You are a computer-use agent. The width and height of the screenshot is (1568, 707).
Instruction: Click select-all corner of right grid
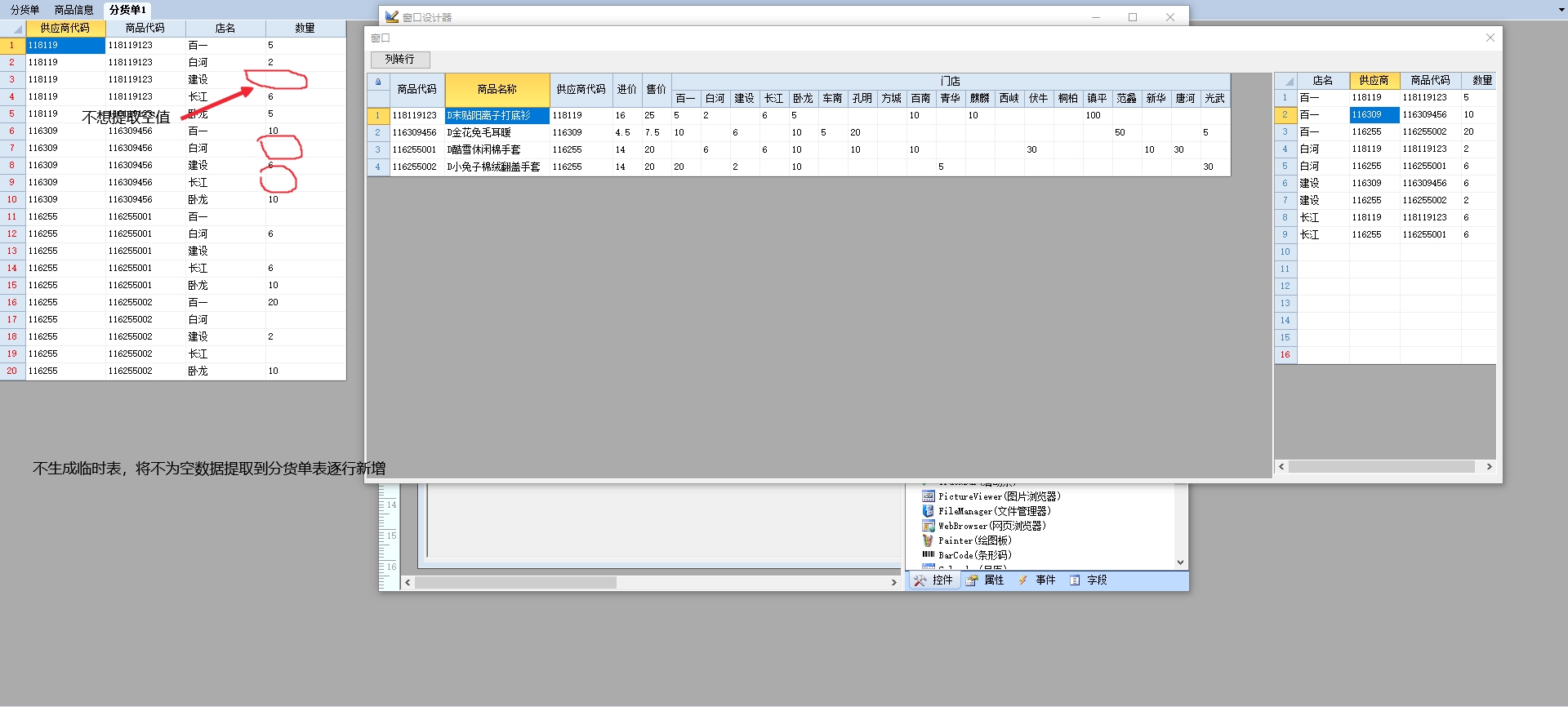click(1285, 81)
